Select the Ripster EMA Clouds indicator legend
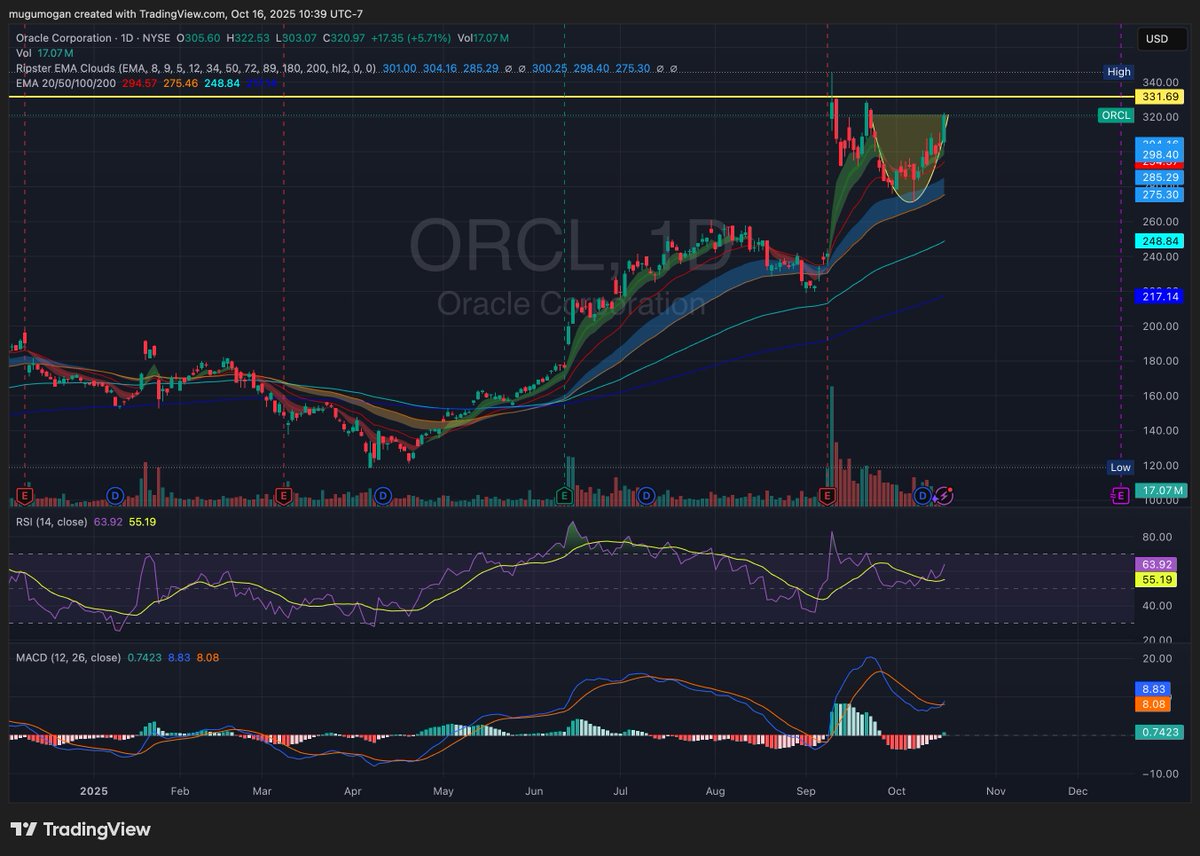Image resolution: width=1200 pixels, height=856 pixels. 195,68
